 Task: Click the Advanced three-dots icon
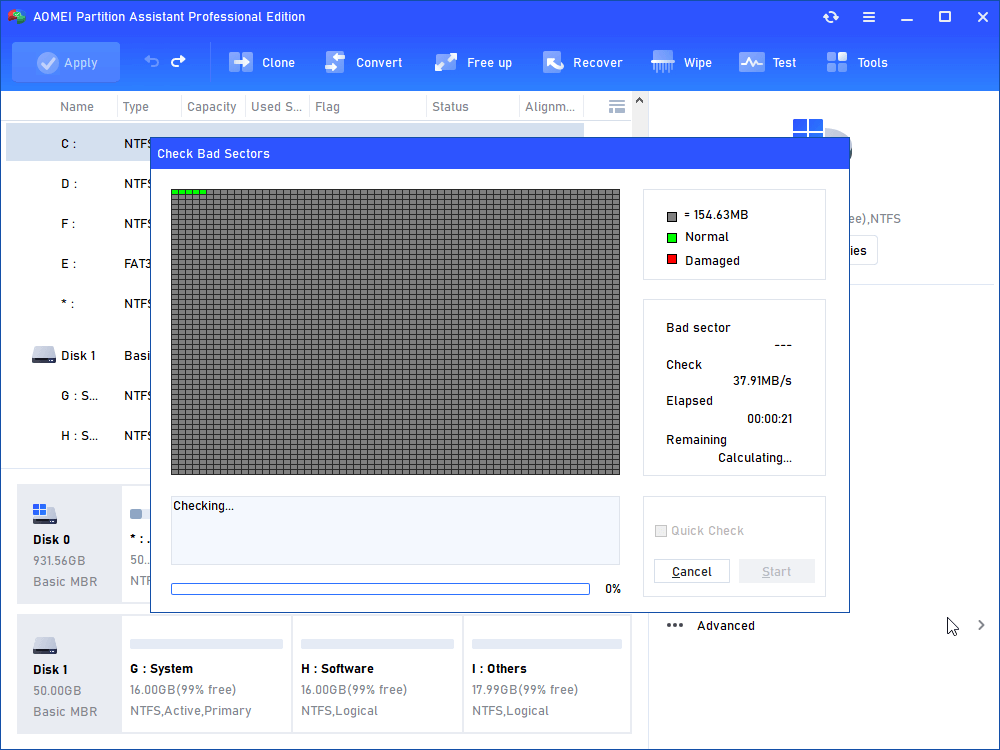(675, 626)
